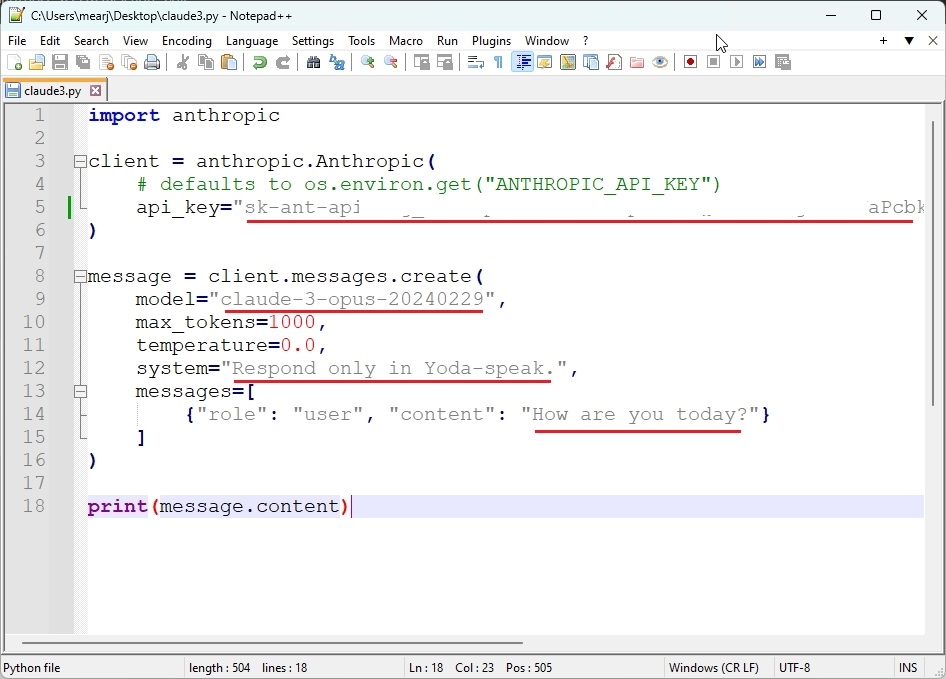Collapse the code block at line 3
Screen dimensions: 946x679
(x=80, y=160)
